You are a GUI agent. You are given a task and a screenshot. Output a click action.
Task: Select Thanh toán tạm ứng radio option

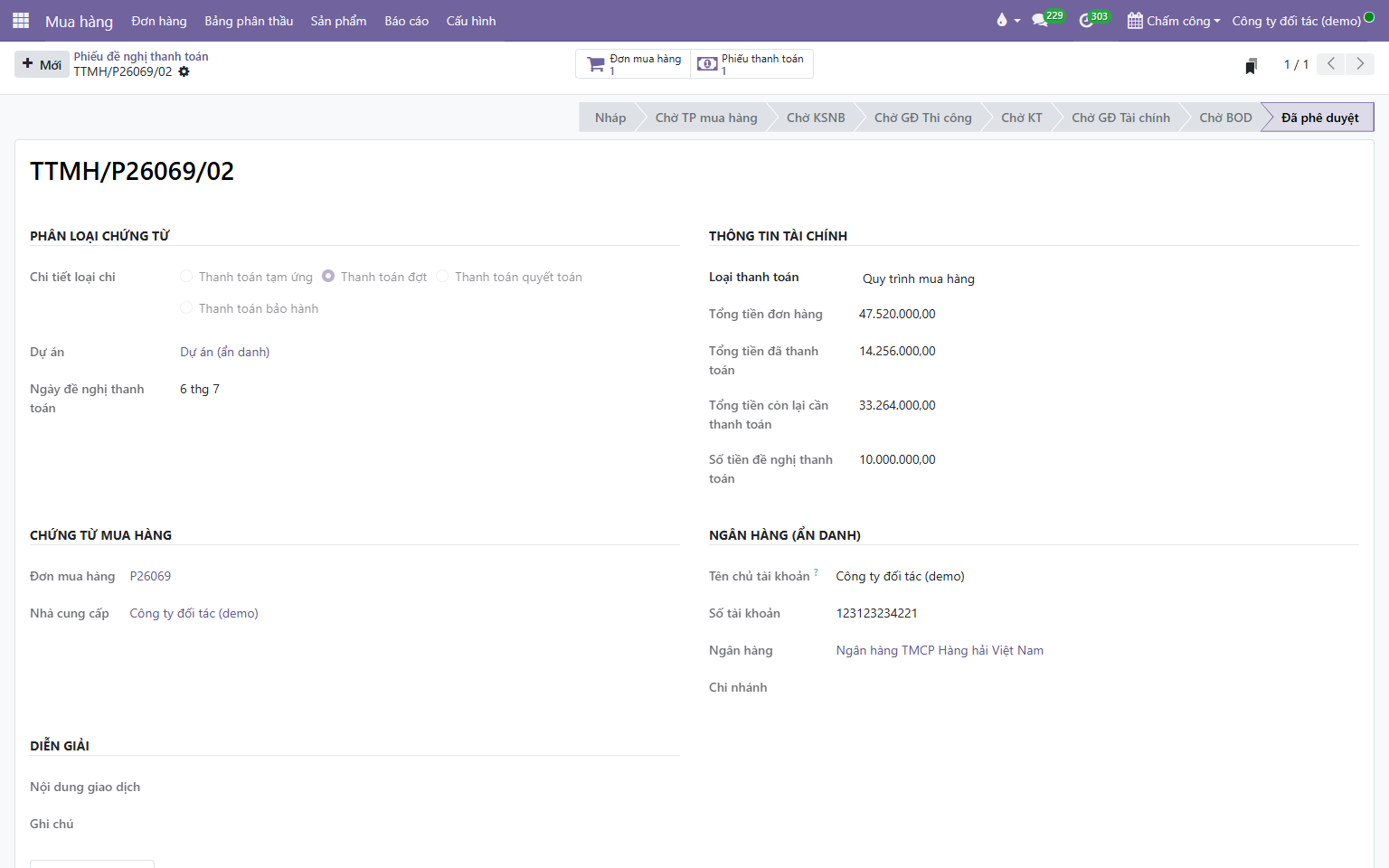186,277
